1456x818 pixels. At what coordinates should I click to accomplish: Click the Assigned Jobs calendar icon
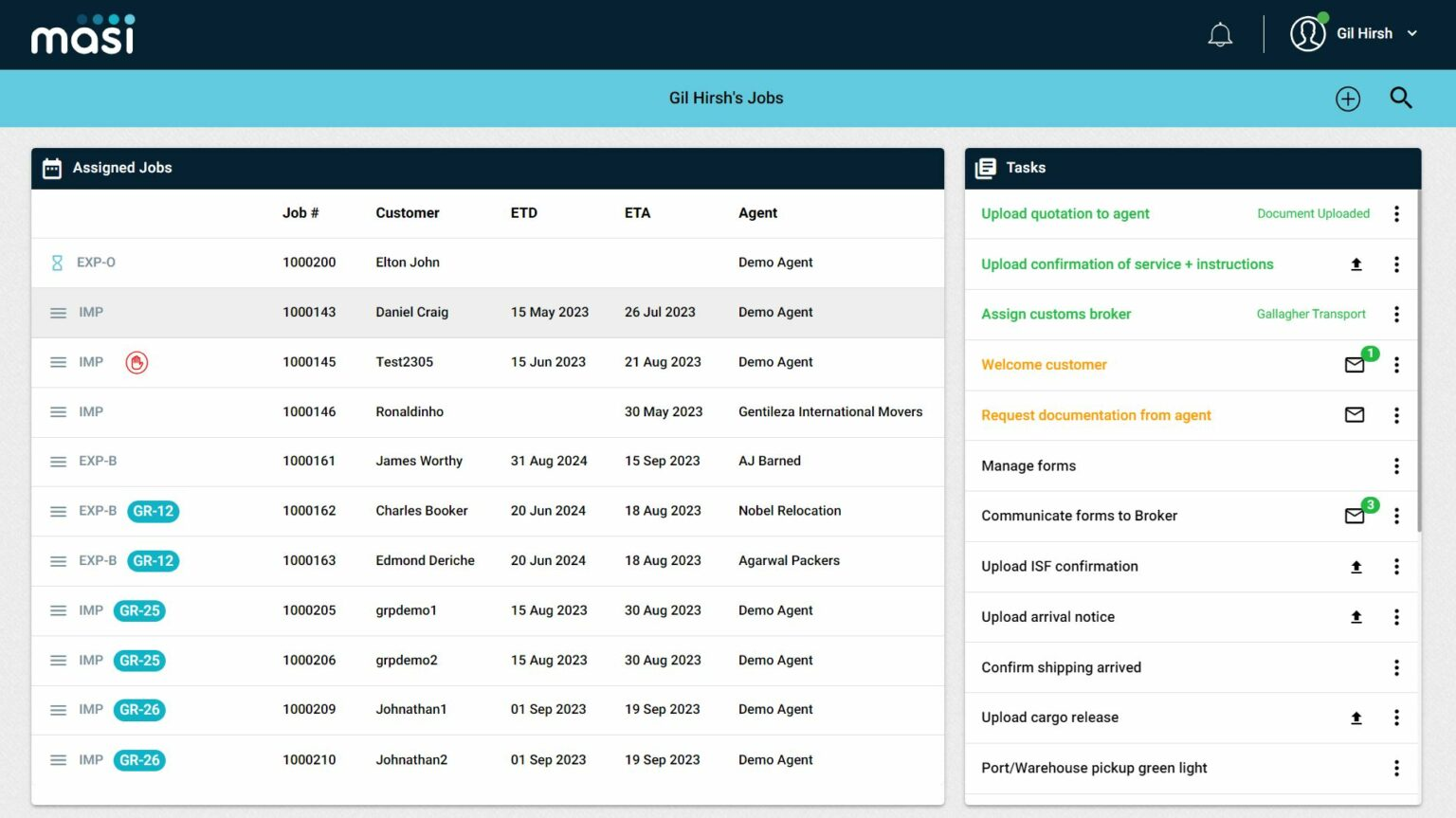tap(52, 169)
